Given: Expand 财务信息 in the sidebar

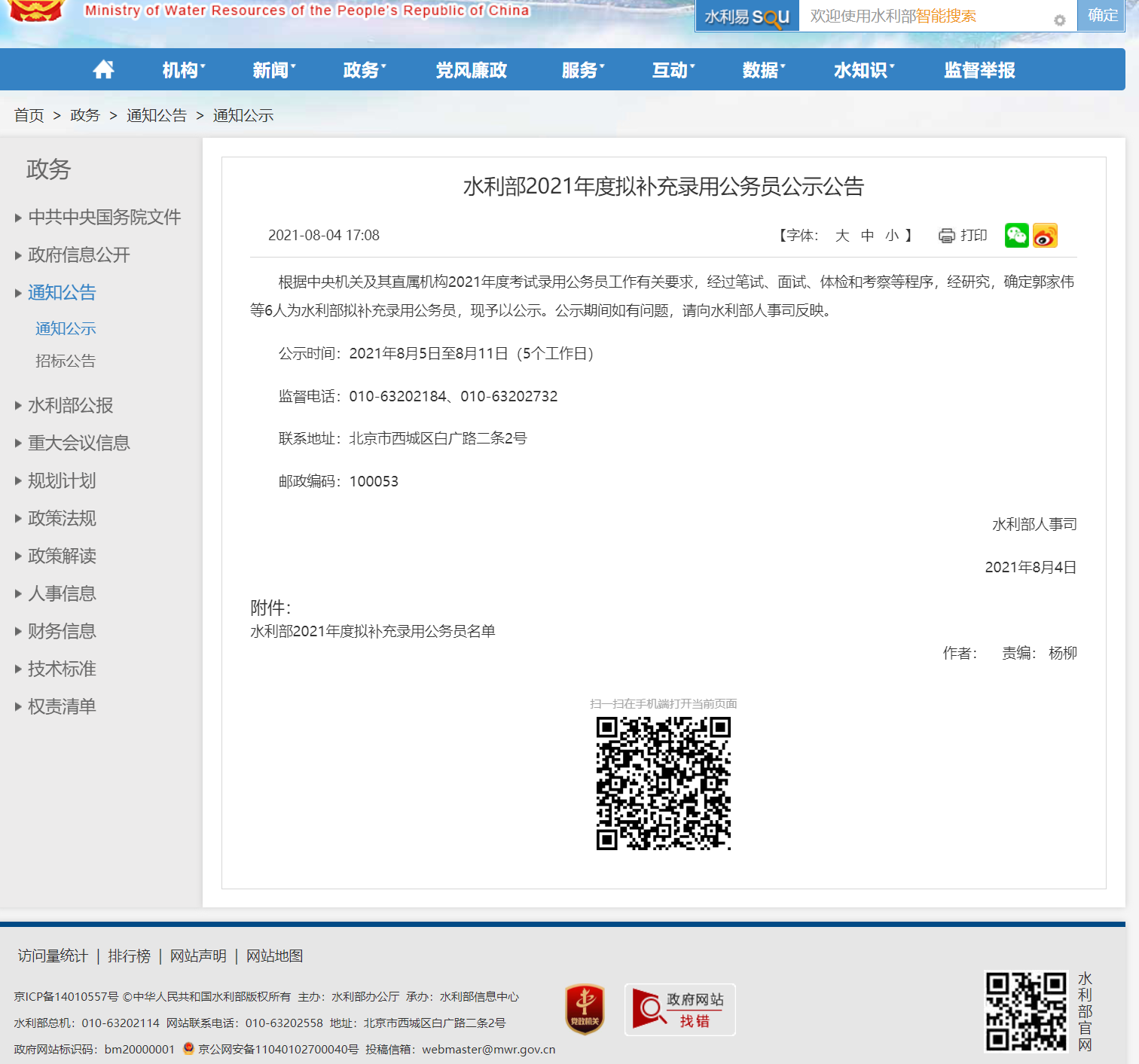Looking at the screenshot, I should tap(62, 631).
